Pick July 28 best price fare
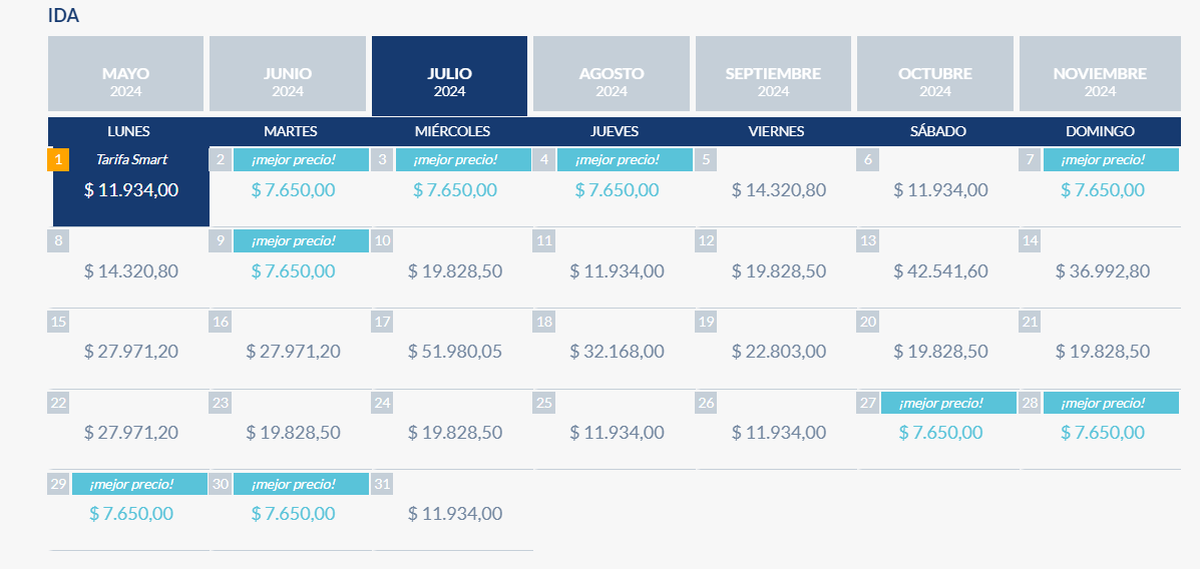 [x=1103, y=432]
